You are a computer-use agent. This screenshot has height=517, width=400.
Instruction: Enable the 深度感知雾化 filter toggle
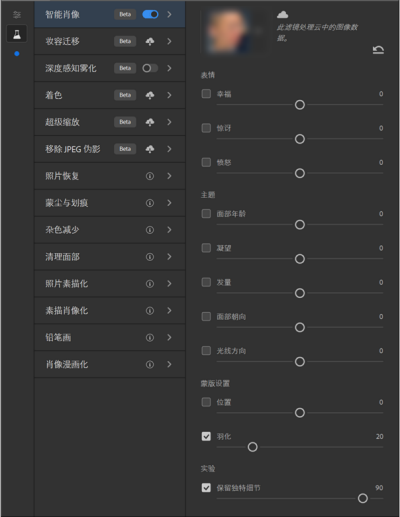(x=150, y=68)
